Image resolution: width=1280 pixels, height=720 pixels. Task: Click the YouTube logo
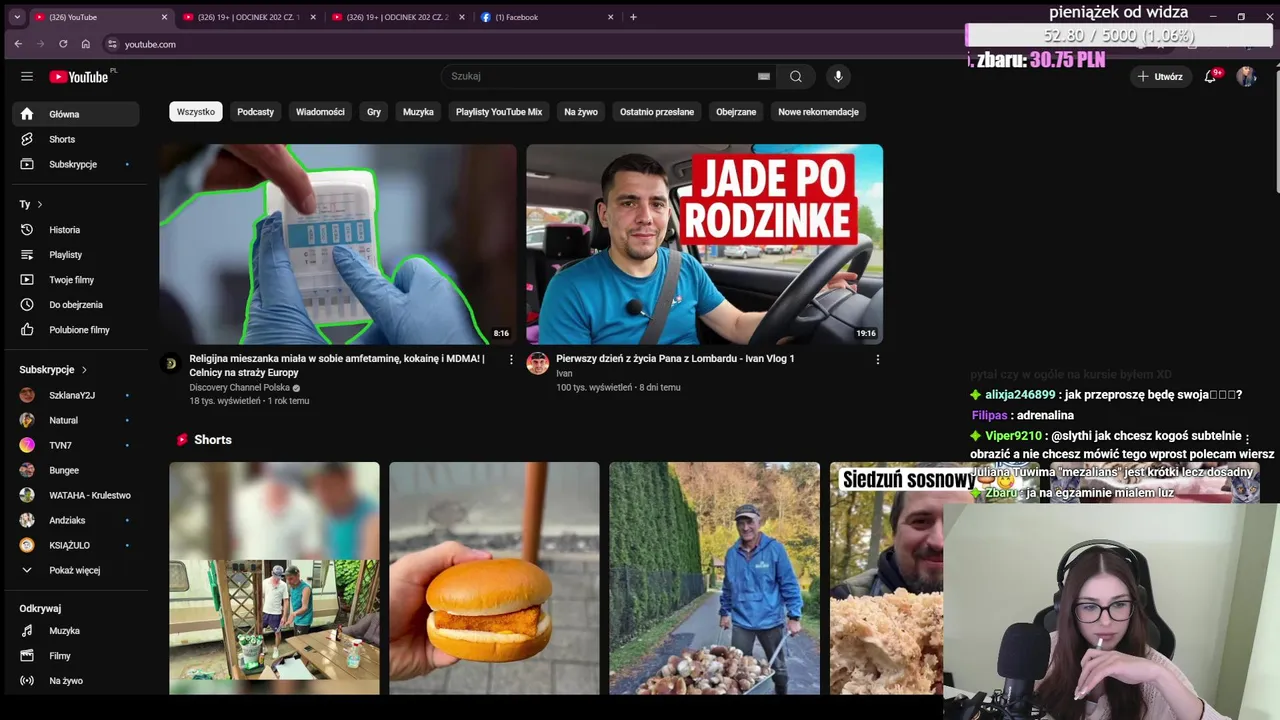pyautogui.click(x=79, y=77)
